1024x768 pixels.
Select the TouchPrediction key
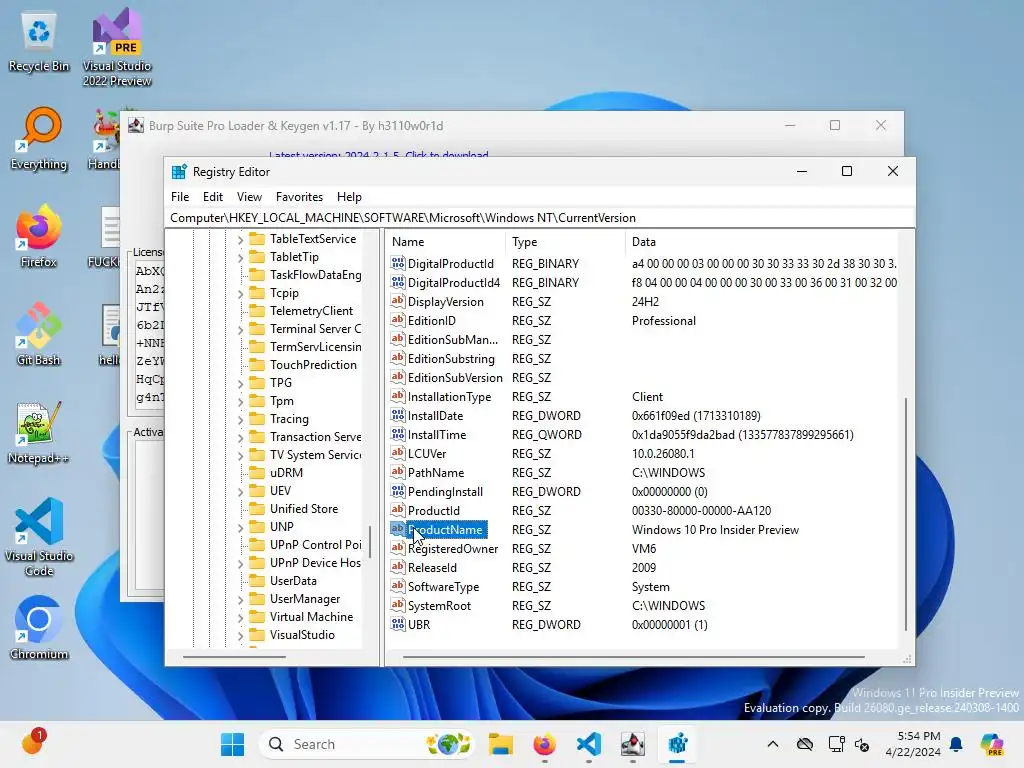coord(313,365)
